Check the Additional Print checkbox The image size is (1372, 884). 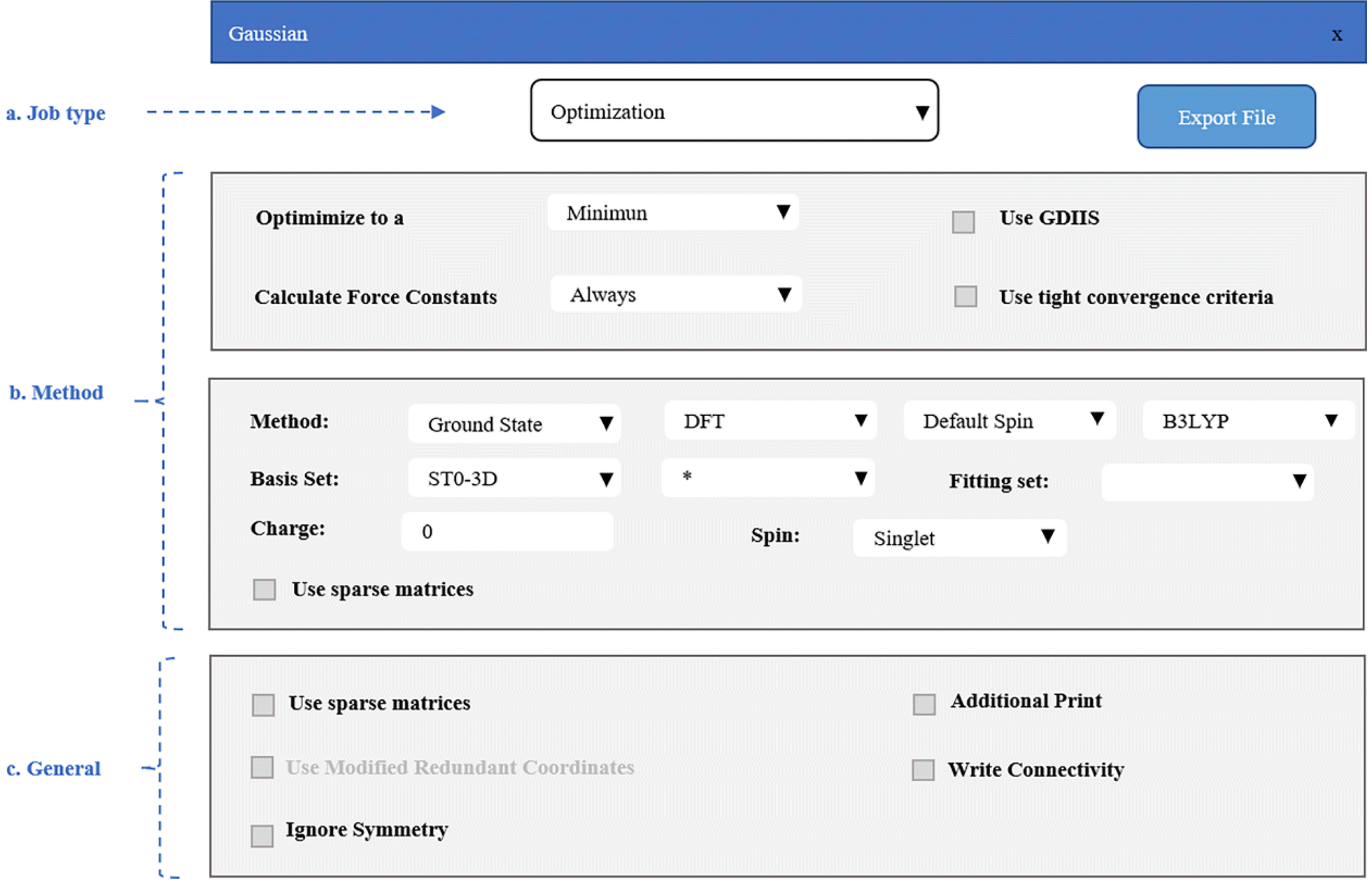click(x=924, y=704)
